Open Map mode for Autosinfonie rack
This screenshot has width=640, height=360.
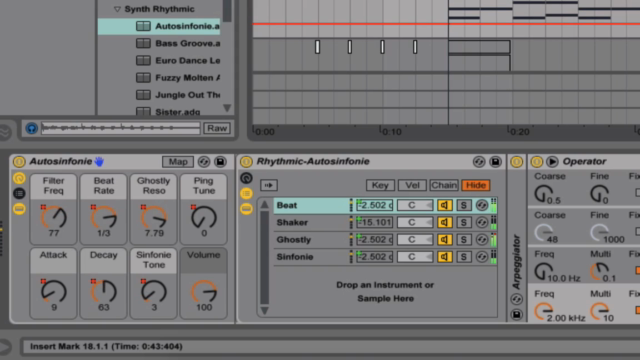178,162
